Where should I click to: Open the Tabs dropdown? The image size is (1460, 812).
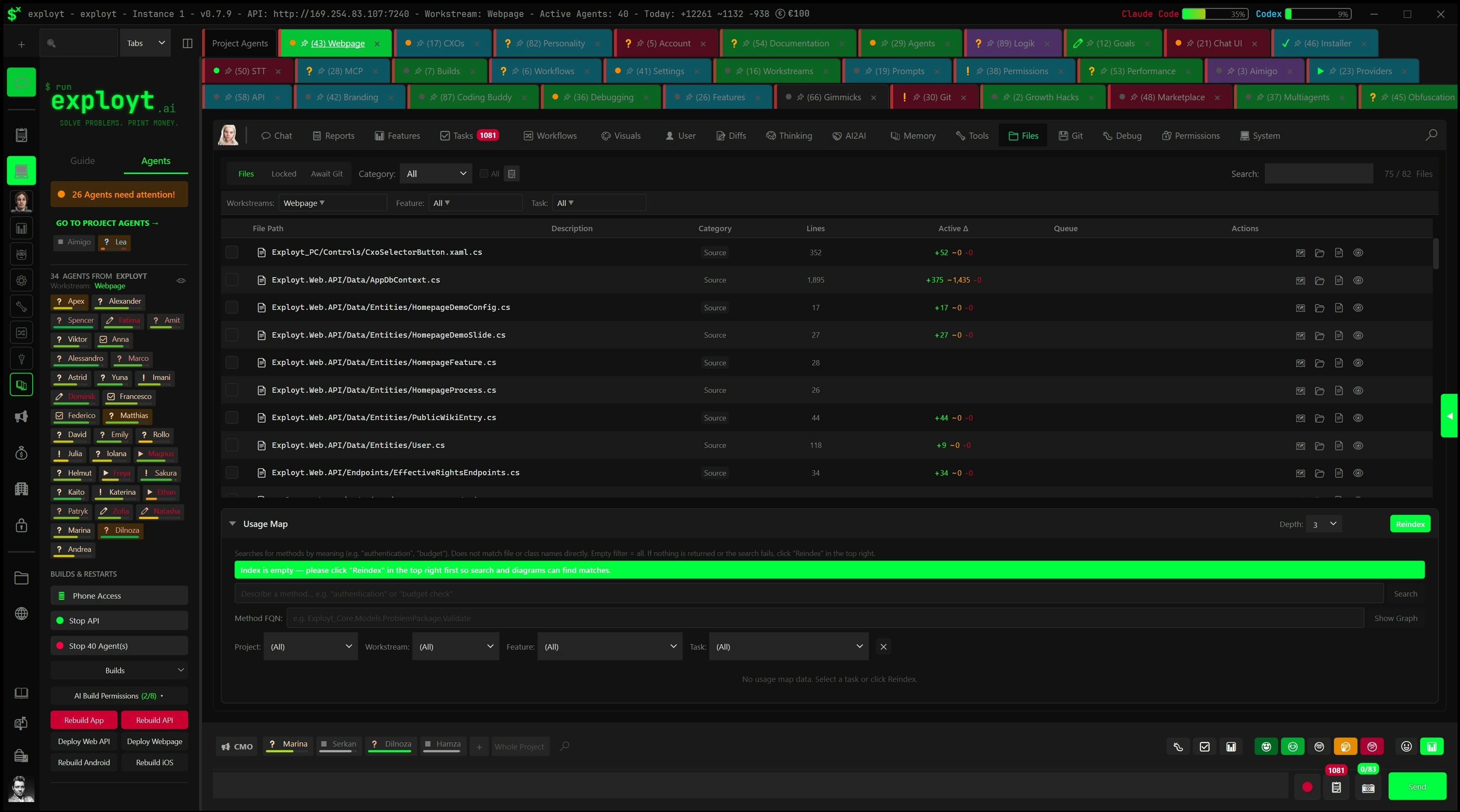145,43
